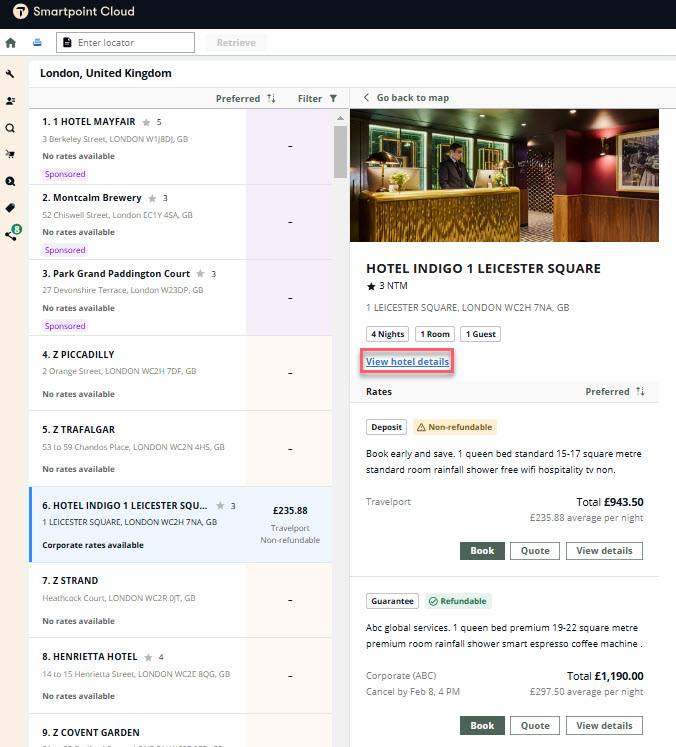This screenshot has width=676, height=747.
Task: Open the wrench tools sidebar icon
Action: 10,73
